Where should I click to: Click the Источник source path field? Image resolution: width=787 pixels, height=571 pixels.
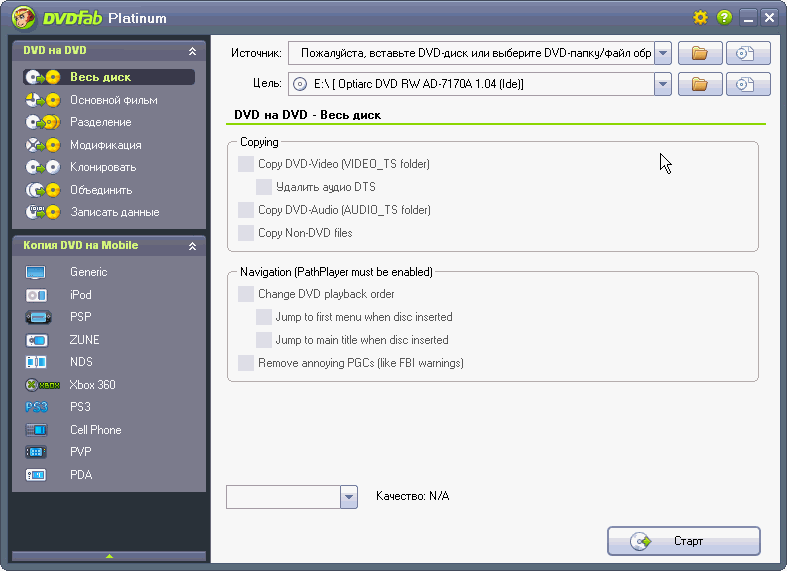coord(471,53)
